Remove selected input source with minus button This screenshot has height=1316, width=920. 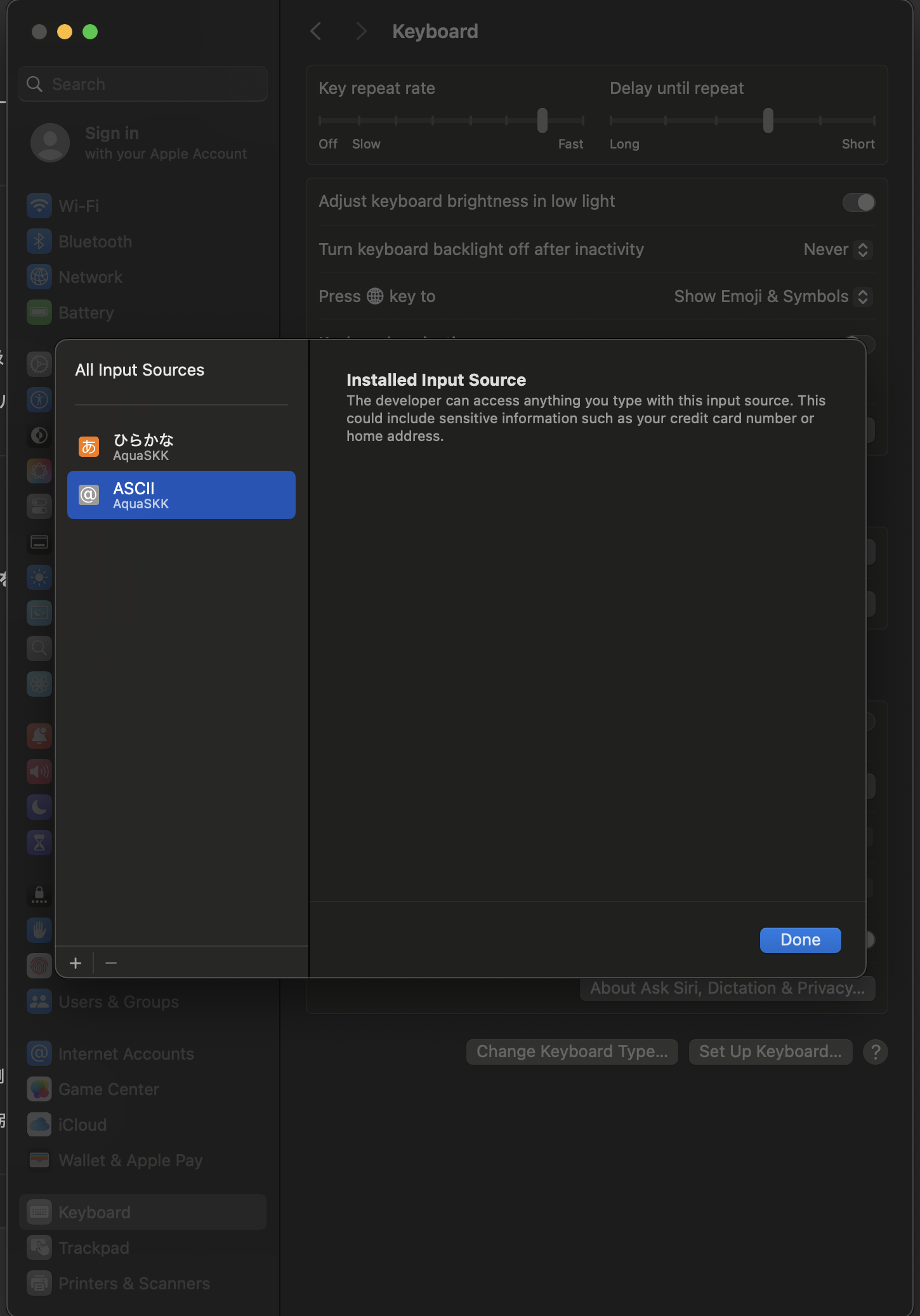111,963
